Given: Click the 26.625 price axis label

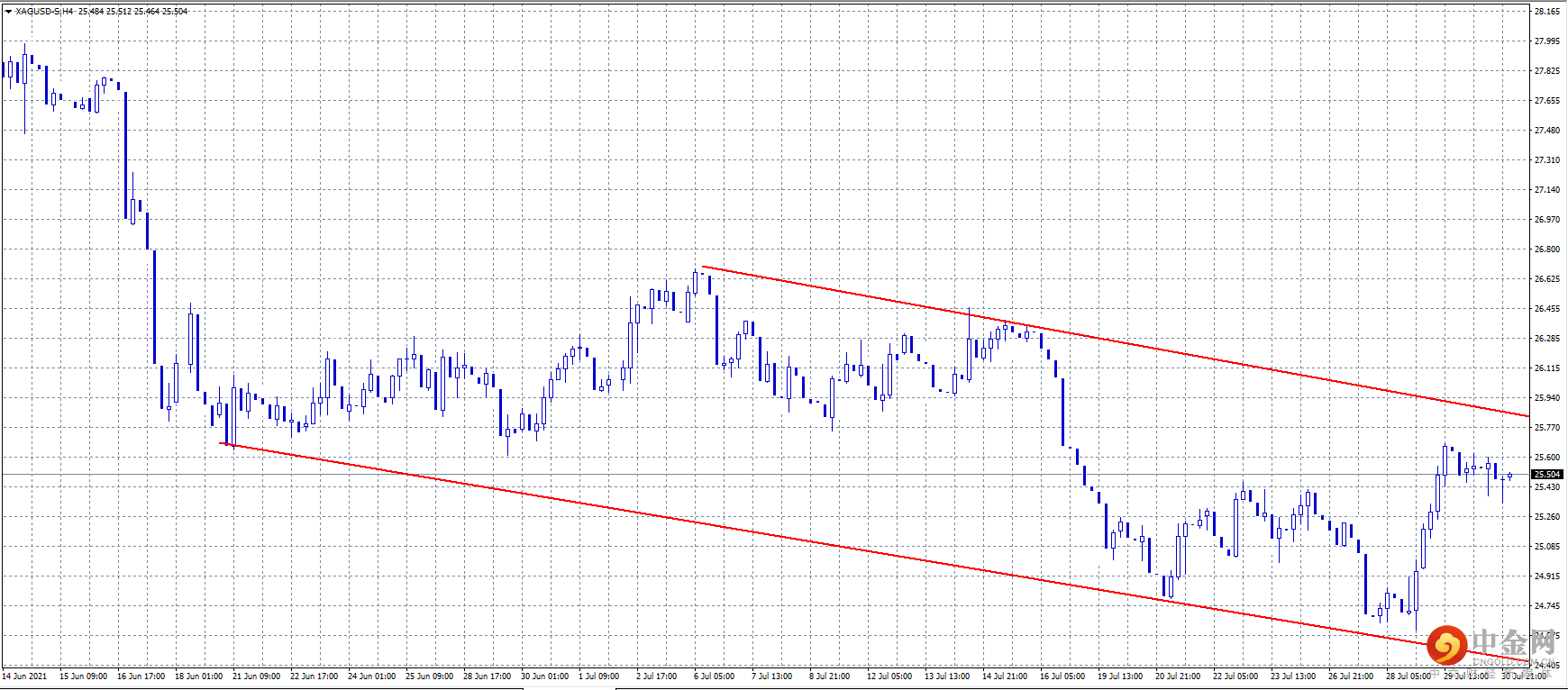Looking at the screenshot, I should click(x=1547, y=279).
